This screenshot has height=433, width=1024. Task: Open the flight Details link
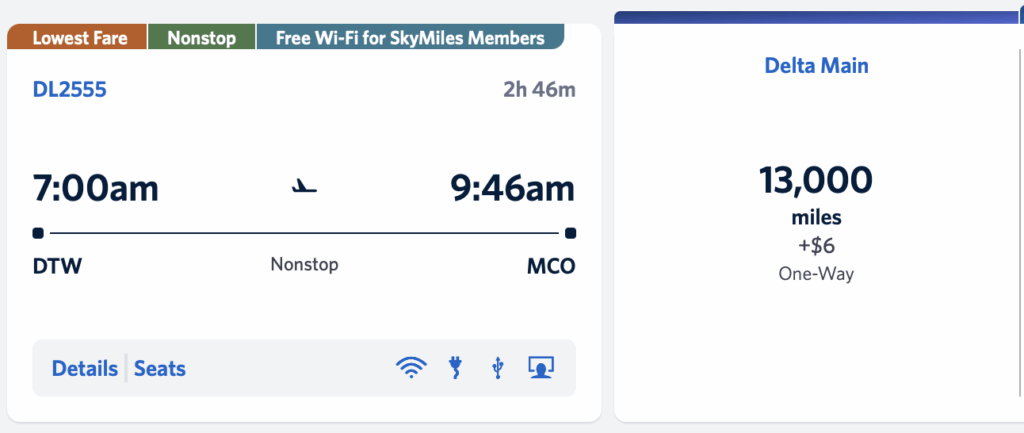[x=85, y=368]
